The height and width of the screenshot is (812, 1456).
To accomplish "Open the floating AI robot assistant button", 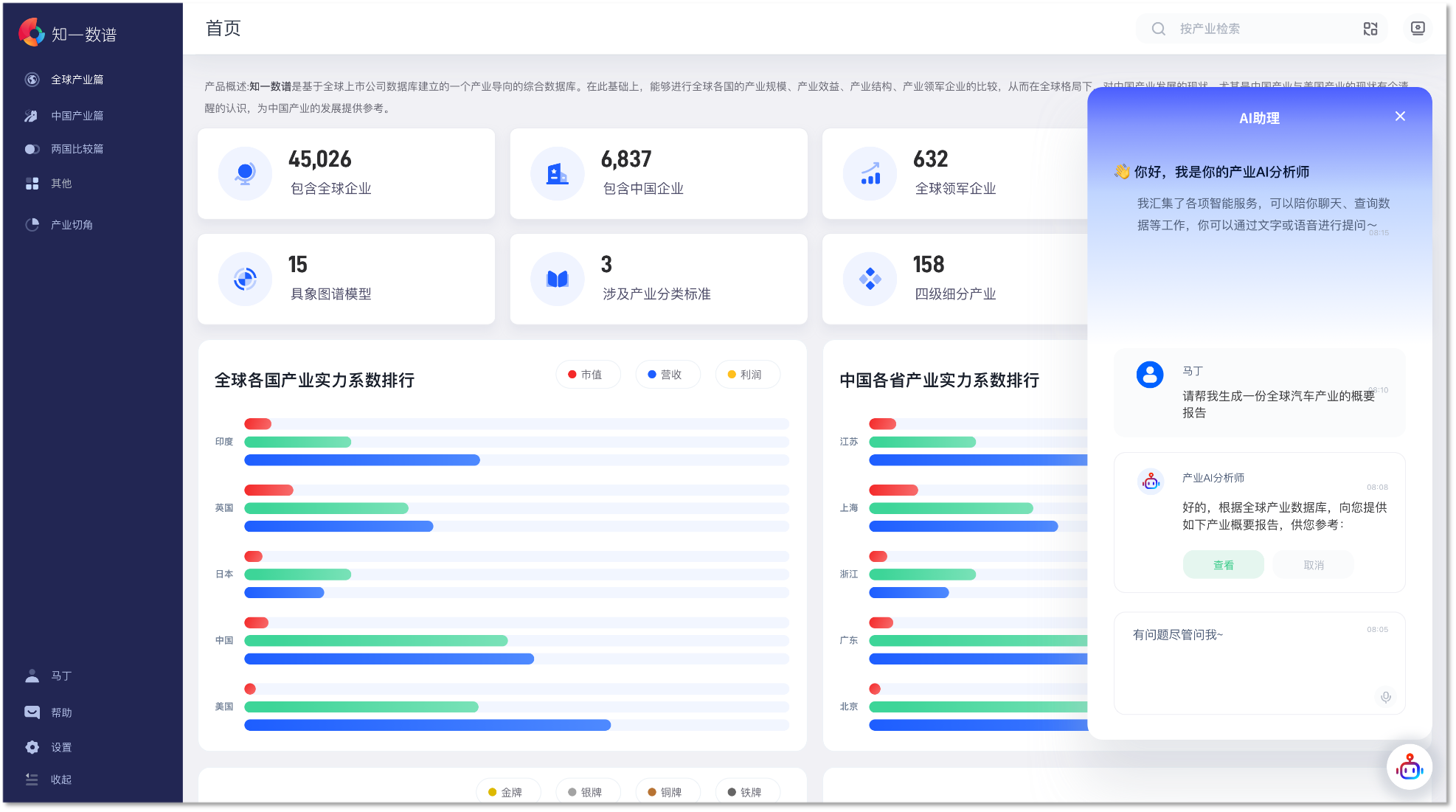I will pos(1409,768).
